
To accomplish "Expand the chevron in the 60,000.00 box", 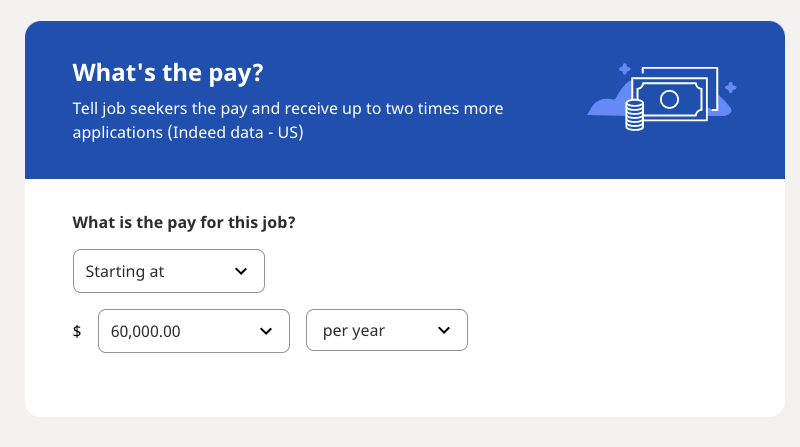I will pyautogui.click(x=266, y=331).
